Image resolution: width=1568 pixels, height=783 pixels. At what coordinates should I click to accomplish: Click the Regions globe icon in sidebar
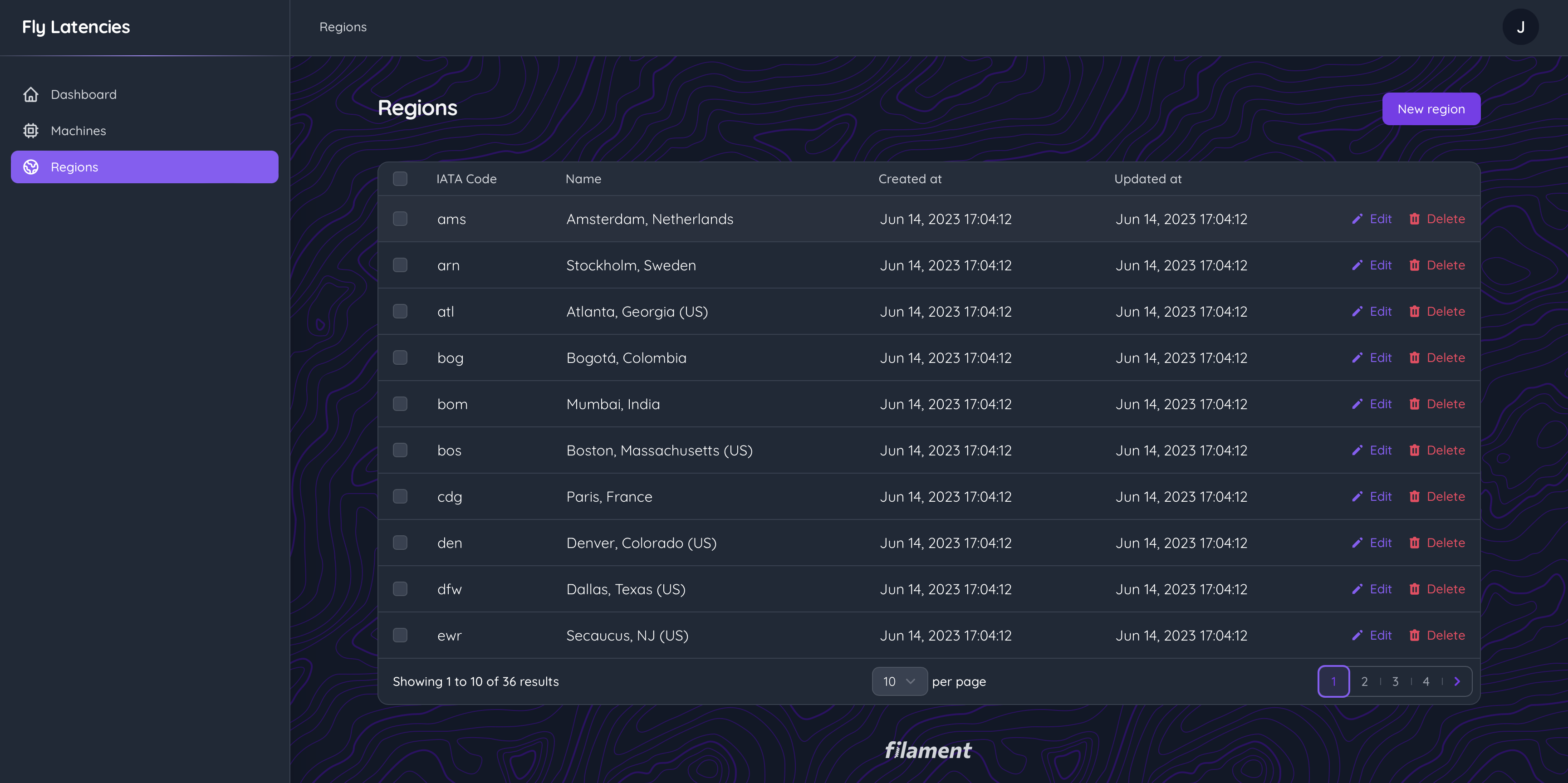point(30,166)
